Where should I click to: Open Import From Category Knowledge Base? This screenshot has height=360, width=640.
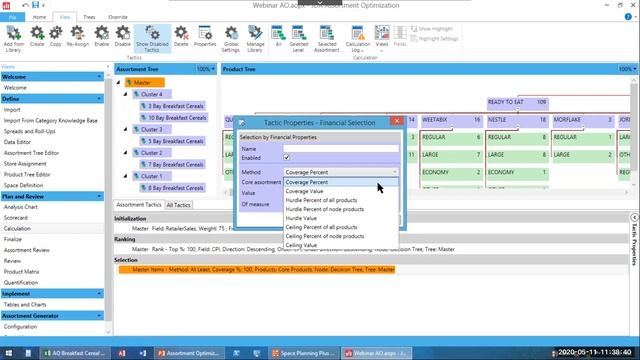click(x=51, y=120)
